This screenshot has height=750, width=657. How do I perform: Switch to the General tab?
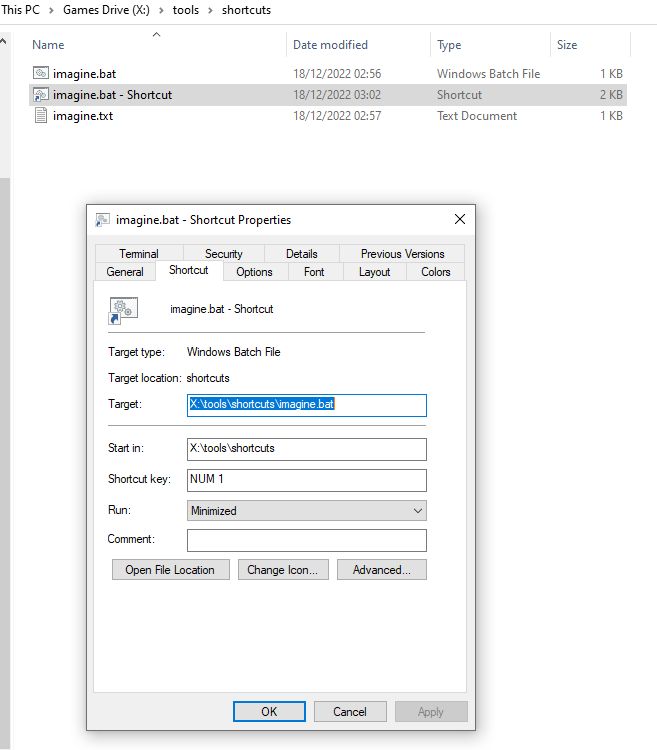[125, 272]
